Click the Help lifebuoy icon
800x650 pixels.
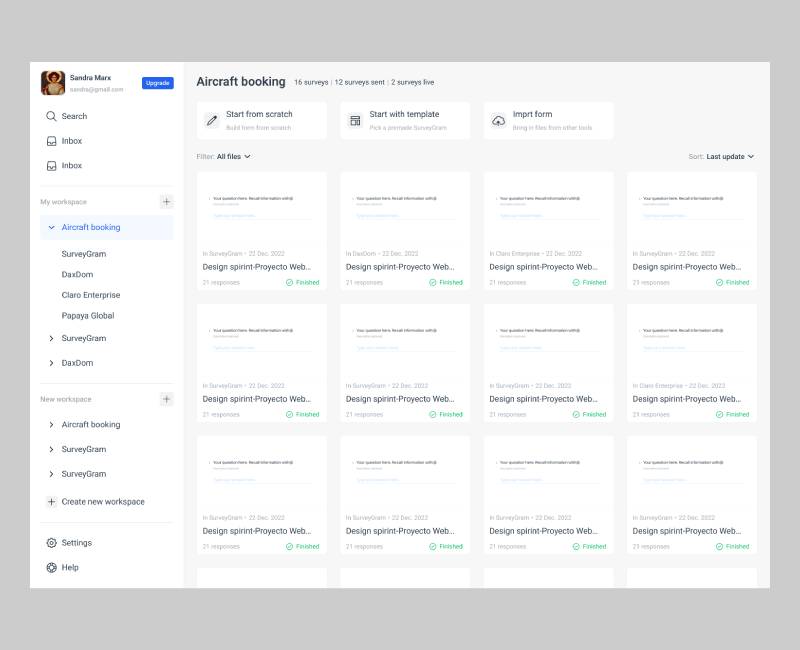pyautogui.click(x=51, y=567)
